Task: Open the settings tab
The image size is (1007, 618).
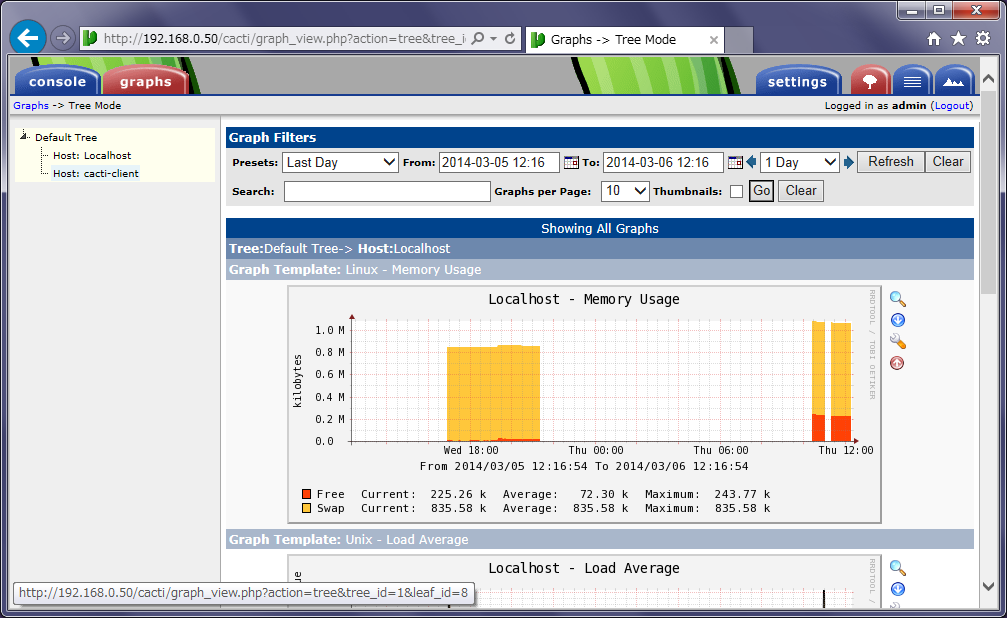Action: point(797,82)
